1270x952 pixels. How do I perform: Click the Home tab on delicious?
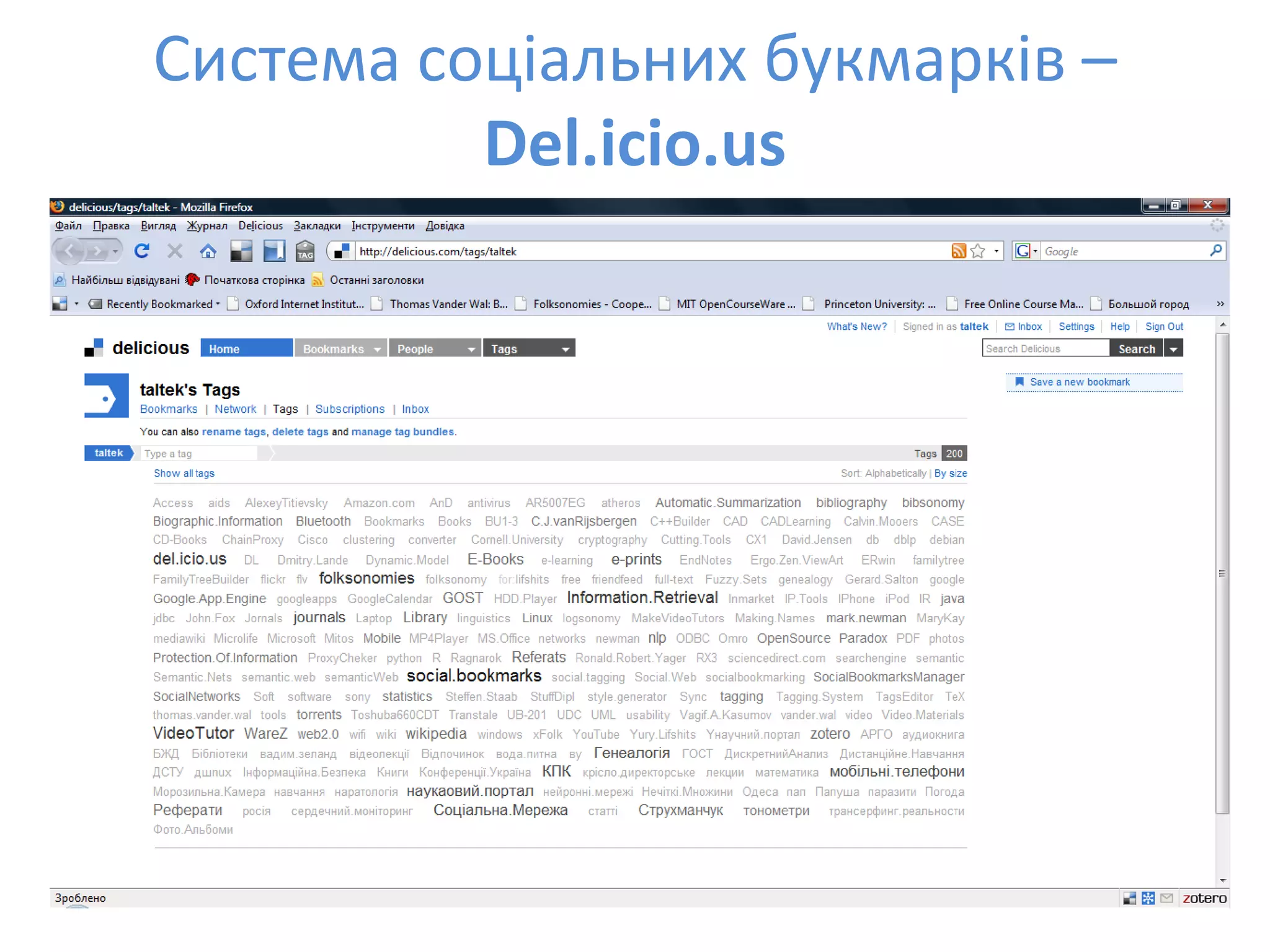[246, 348]
